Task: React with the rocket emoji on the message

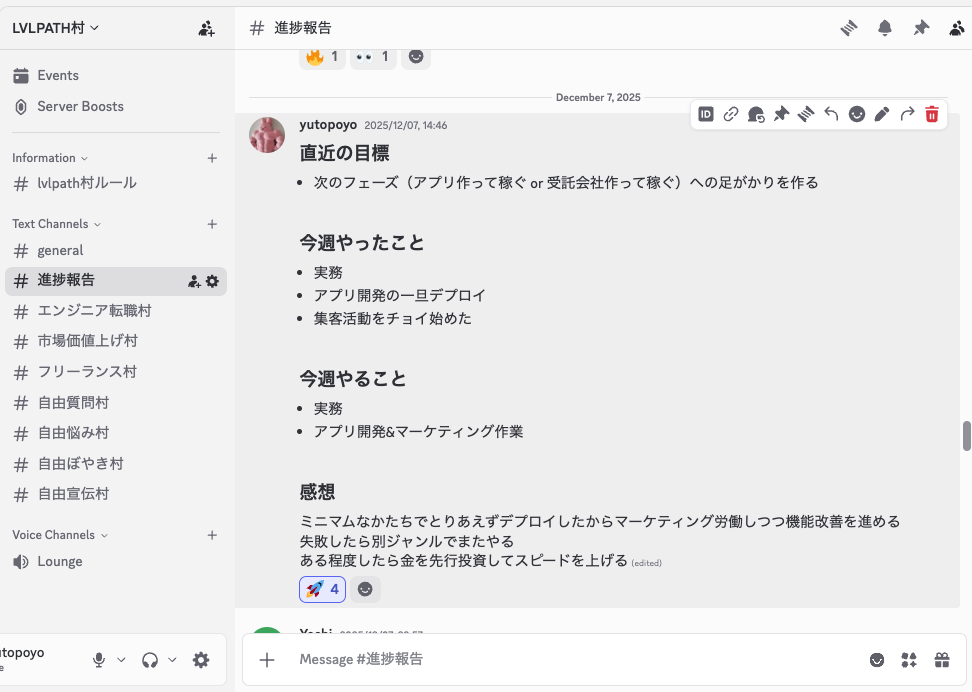Action: coord(321,589)
